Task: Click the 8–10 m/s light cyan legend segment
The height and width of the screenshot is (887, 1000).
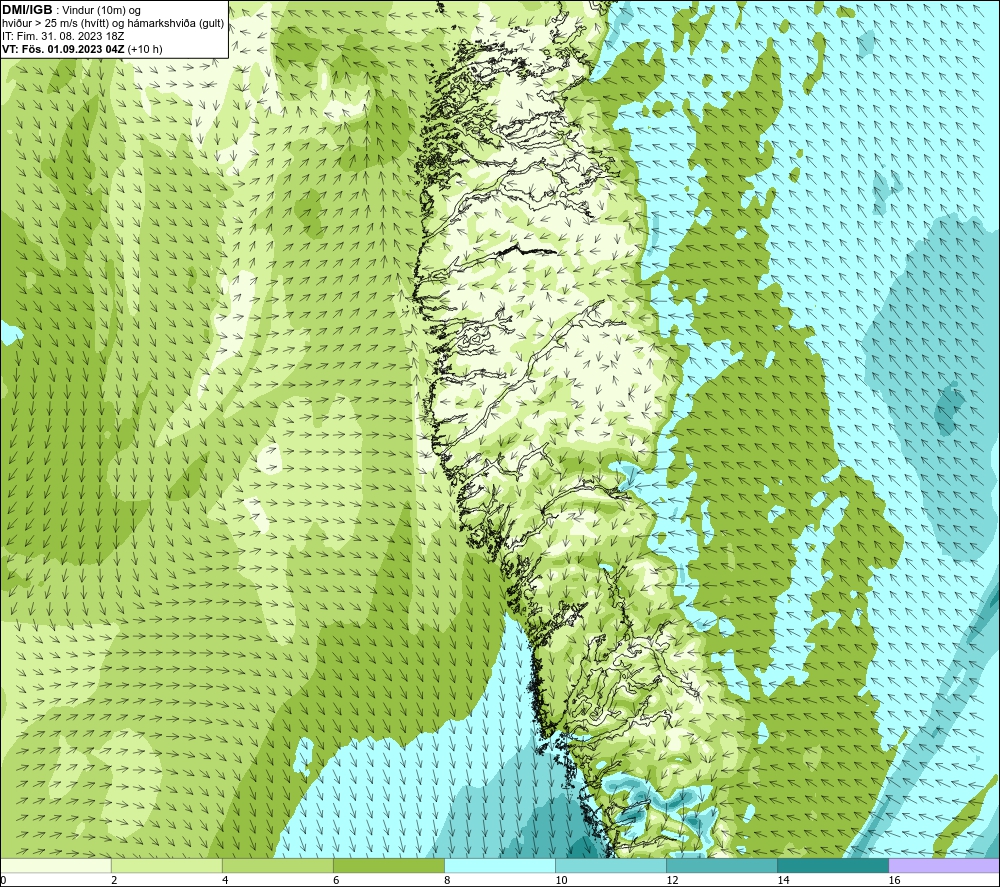Action: point(499,865)
